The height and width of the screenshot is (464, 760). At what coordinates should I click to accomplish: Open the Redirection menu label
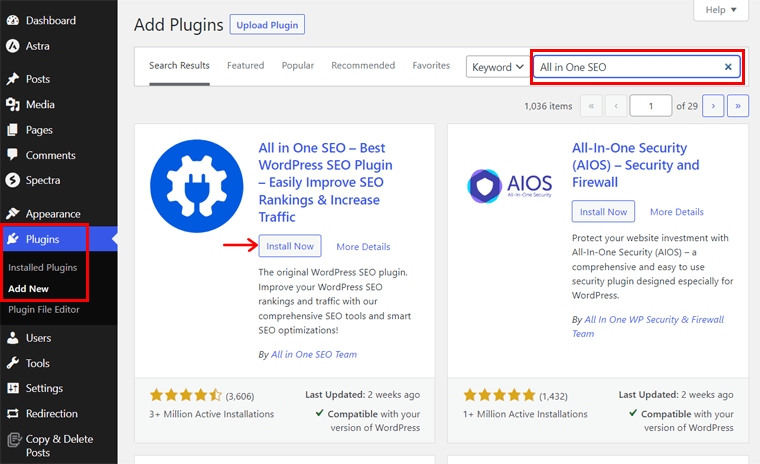[51, 414]
